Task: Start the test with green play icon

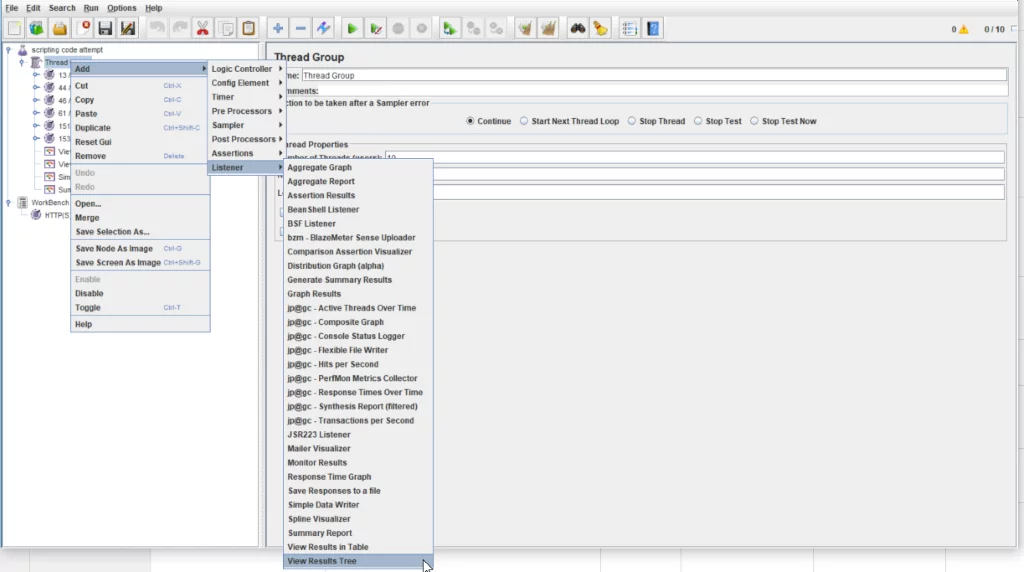Action: [x=352, y=29]
